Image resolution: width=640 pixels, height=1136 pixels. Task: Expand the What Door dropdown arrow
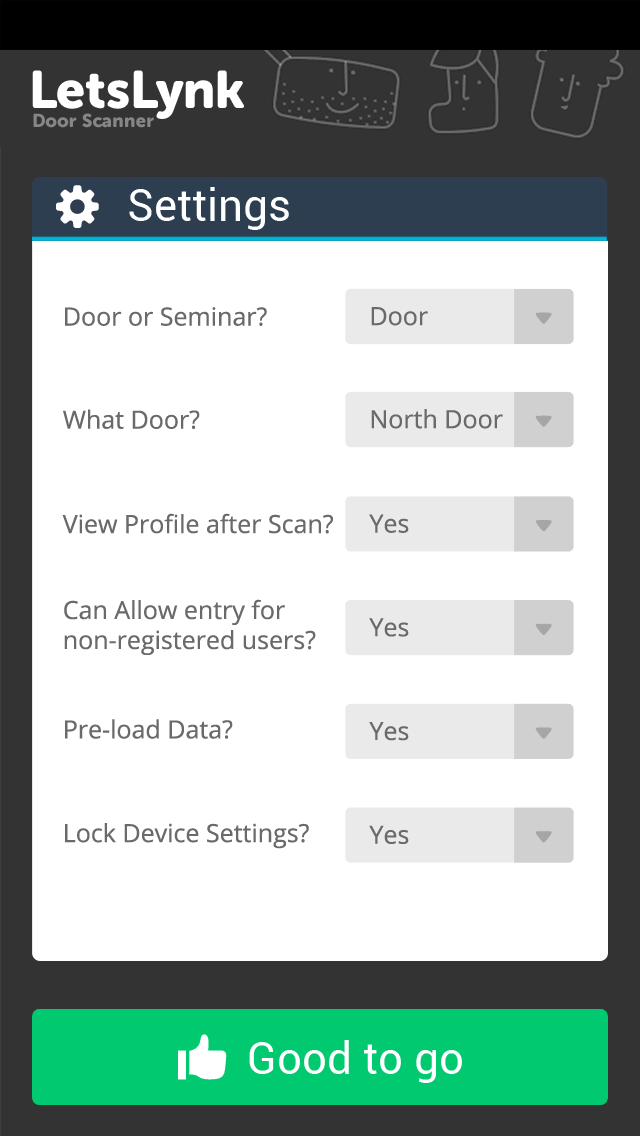point(543,420)
